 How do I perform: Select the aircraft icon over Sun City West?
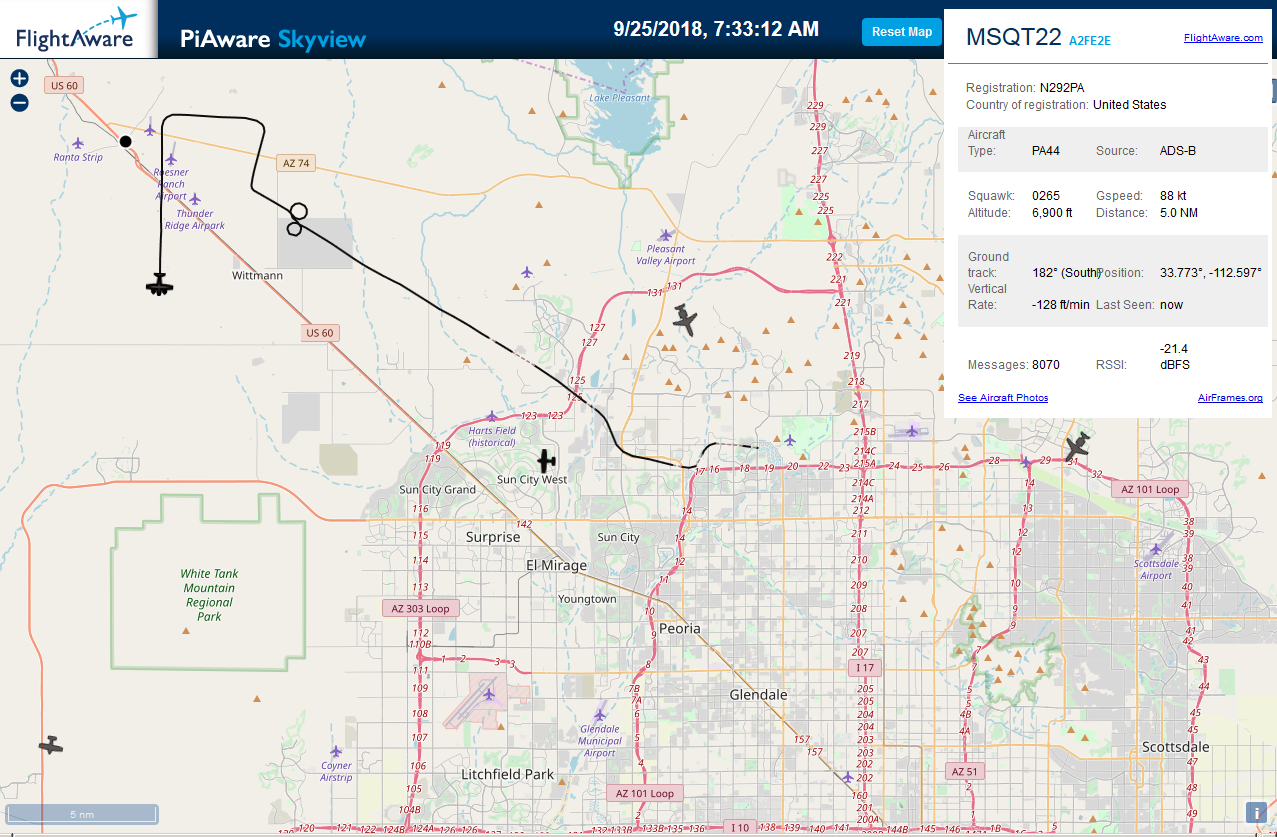click(x=546, y=461)
